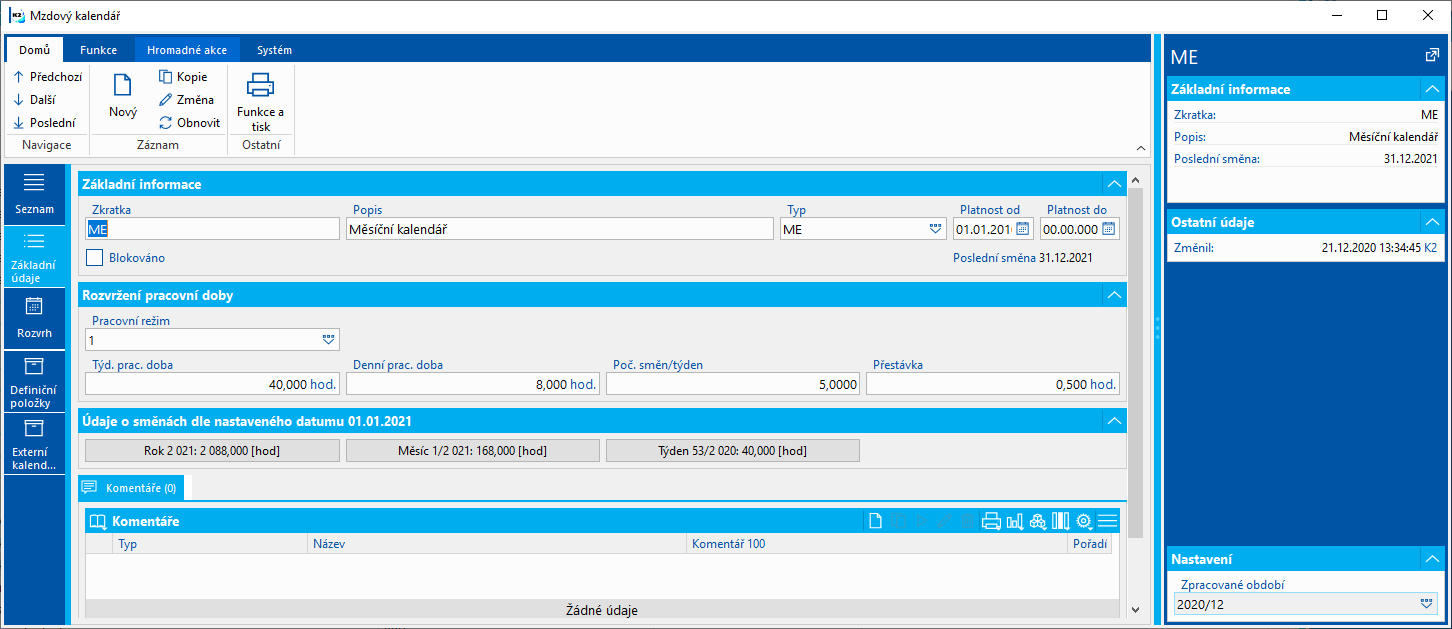Screen dimensions: 1452x629
Task: Go to Předchozí (previous) record
Action: (47, 76)
